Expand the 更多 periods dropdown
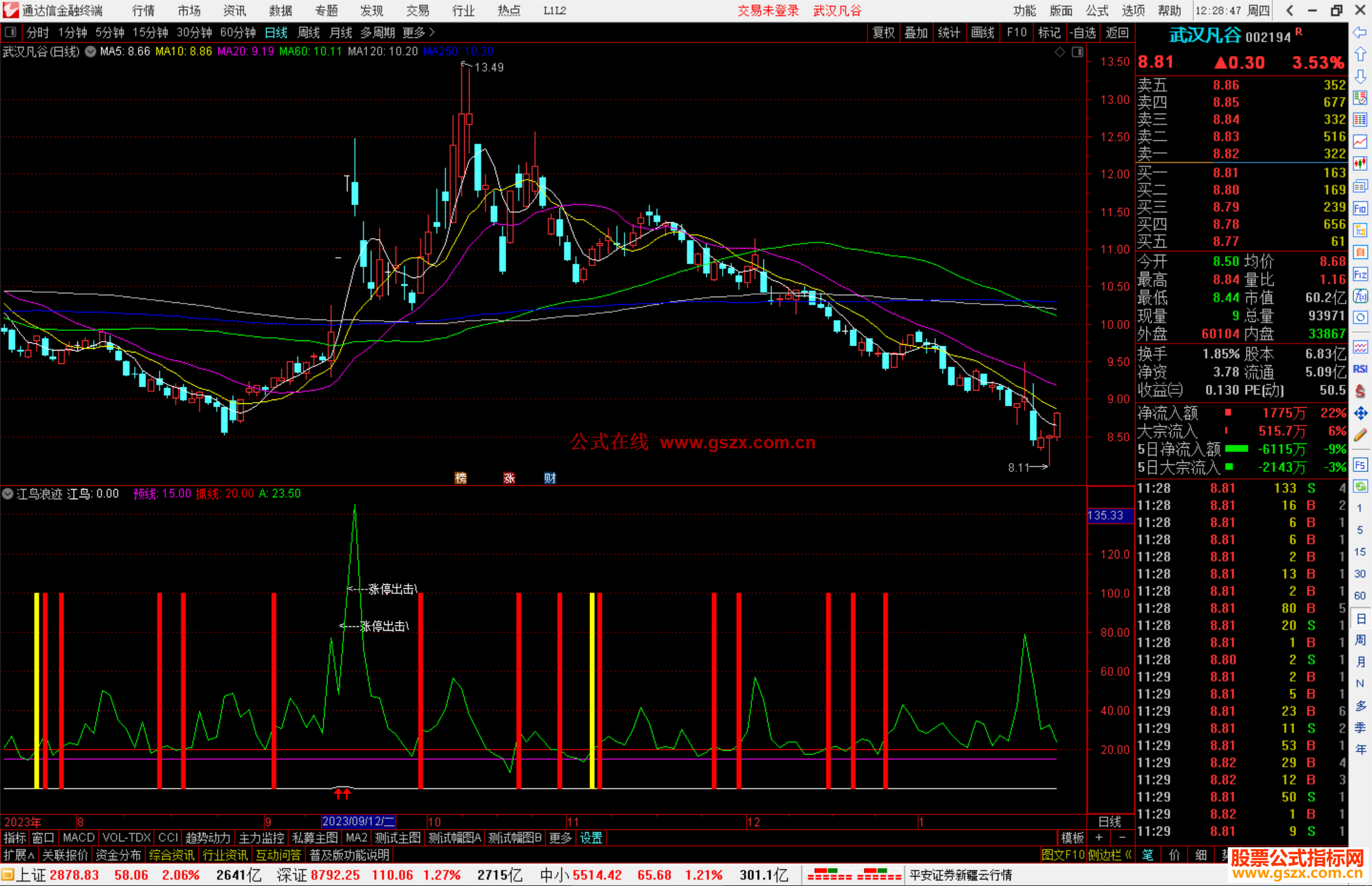Image resolution: width=1372 pixels, height=886 pixels. point(419,32)
